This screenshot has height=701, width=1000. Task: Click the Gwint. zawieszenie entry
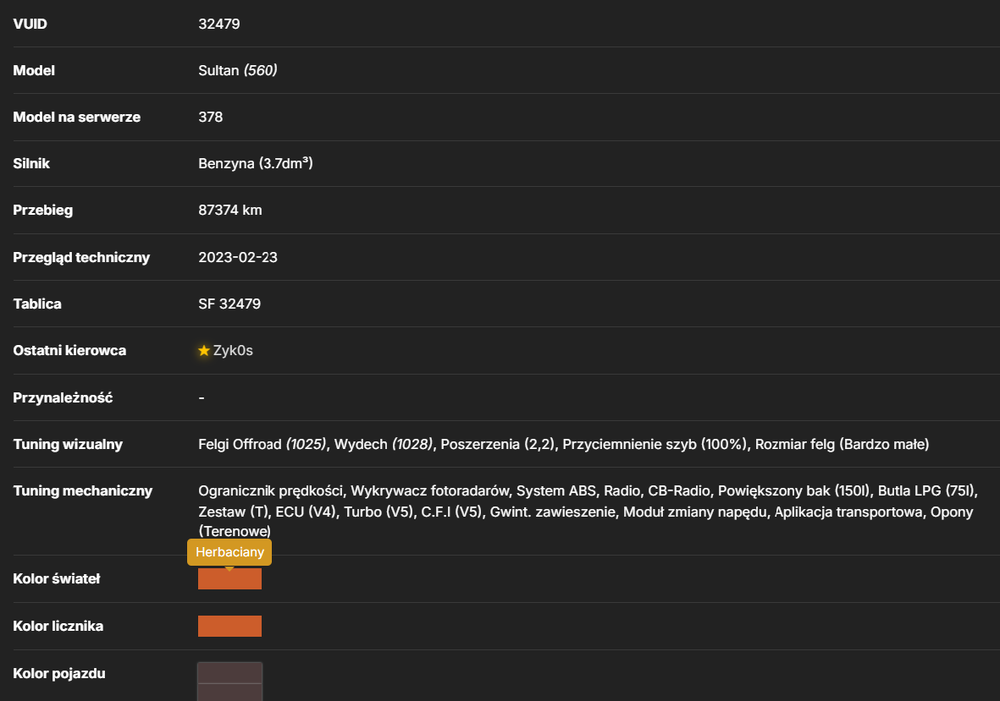point(552,512)
